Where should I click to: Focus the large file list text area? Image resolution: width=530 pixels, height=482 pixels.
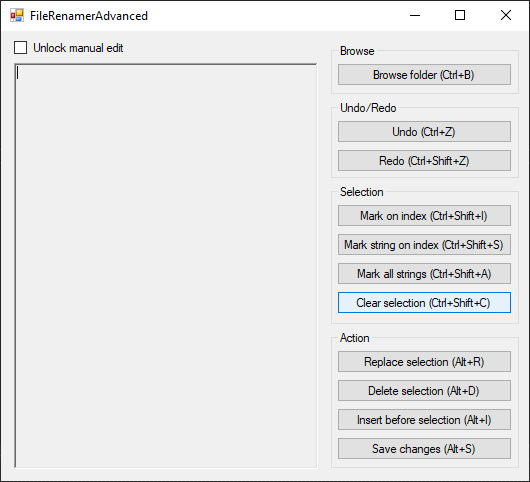(x=166, y=266)
